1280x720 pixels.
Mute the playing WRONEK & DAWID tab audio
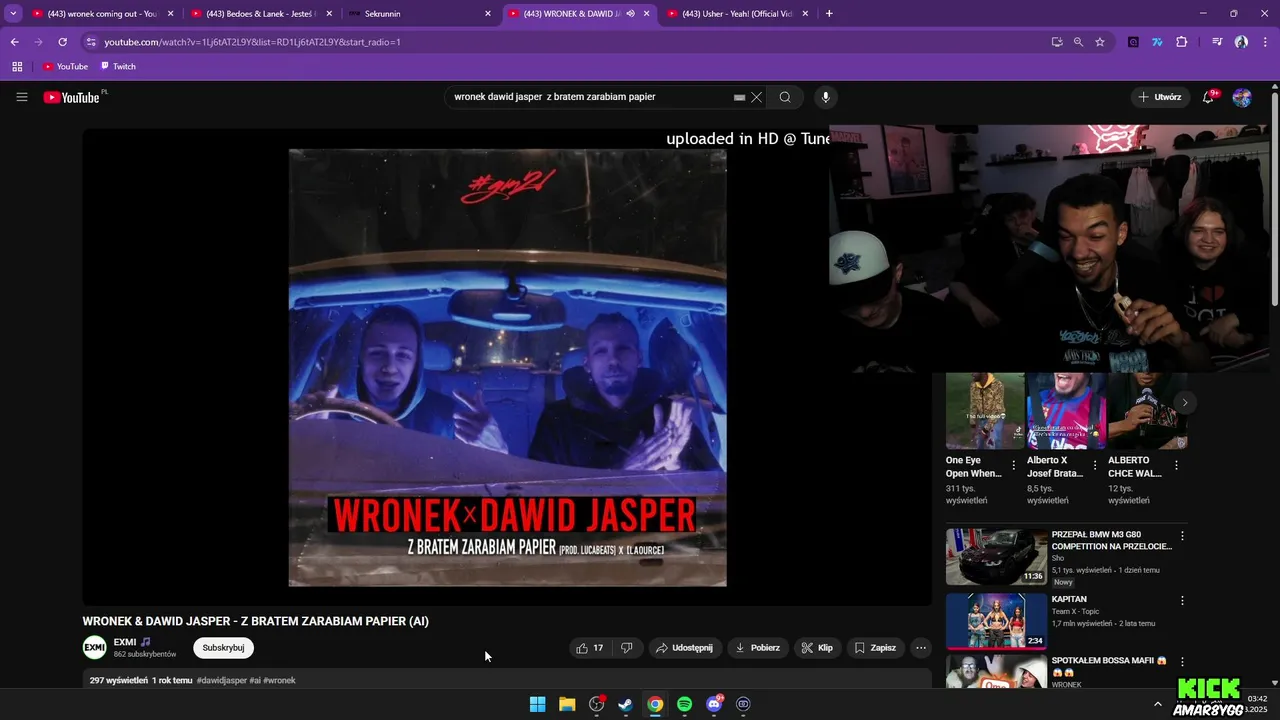click(630, 13)
